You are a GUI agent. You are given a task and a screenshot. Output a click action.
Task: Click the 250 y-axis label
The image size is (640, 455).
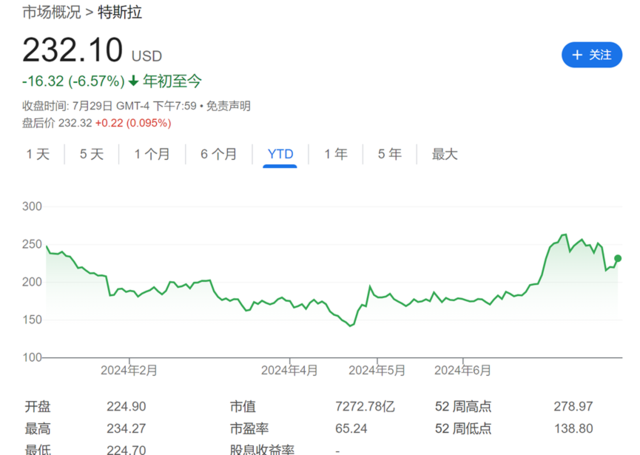[x=32, y=244]
